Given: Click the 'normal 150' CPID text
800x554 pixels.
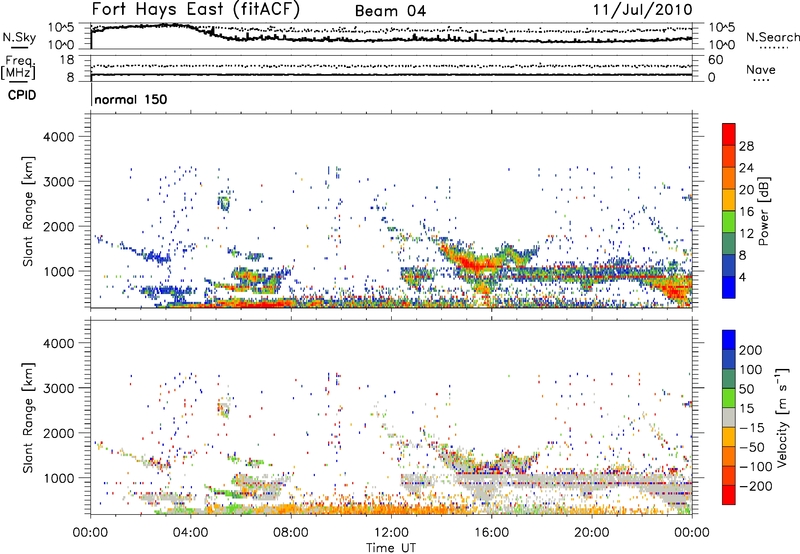Looking at the screenshot, I should point(131,99).
